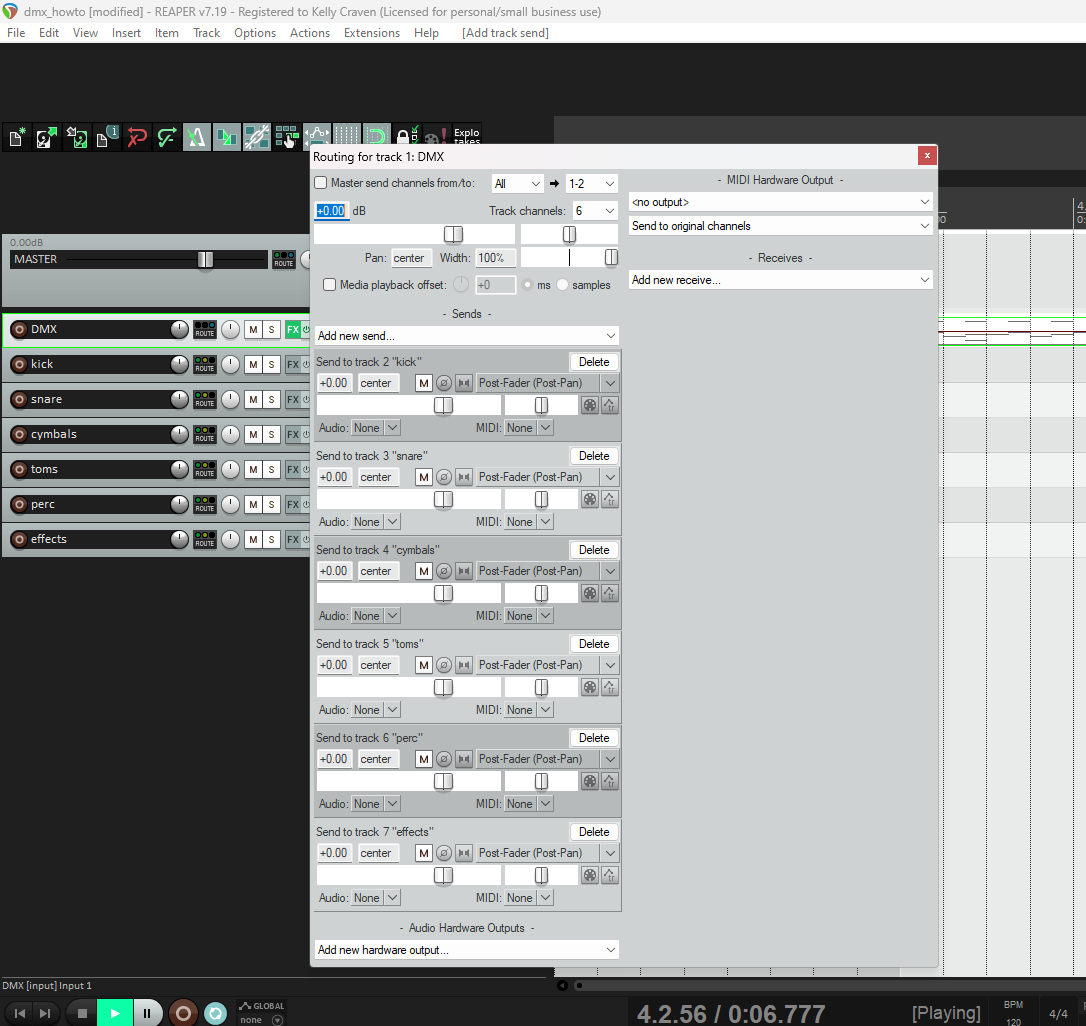Click the Open Project toolbar icon
Image resolution: width=1086 pixels, height=1026 pixels.
point(47,138)
